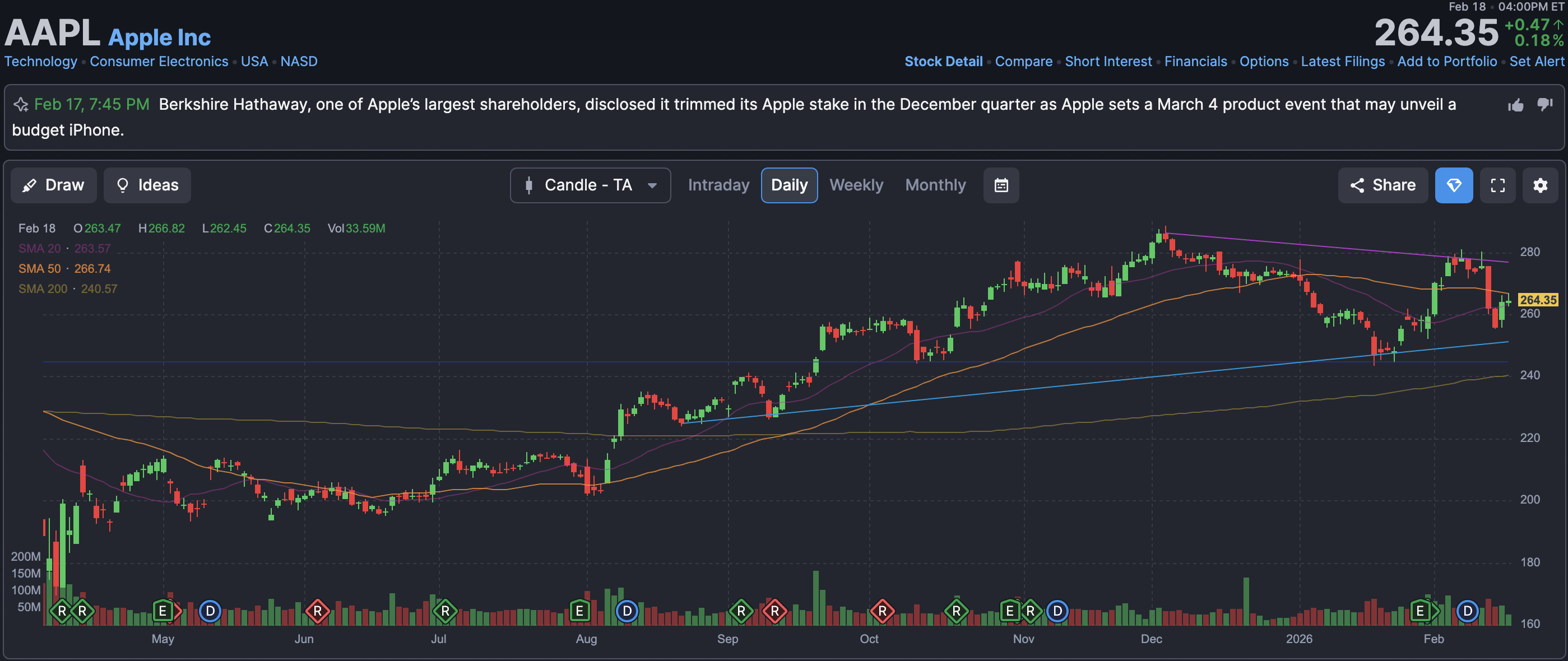The width and height of the screenshot is (1568, 661).
Task: Open chart settings gear
Action: pos(1540,185)
